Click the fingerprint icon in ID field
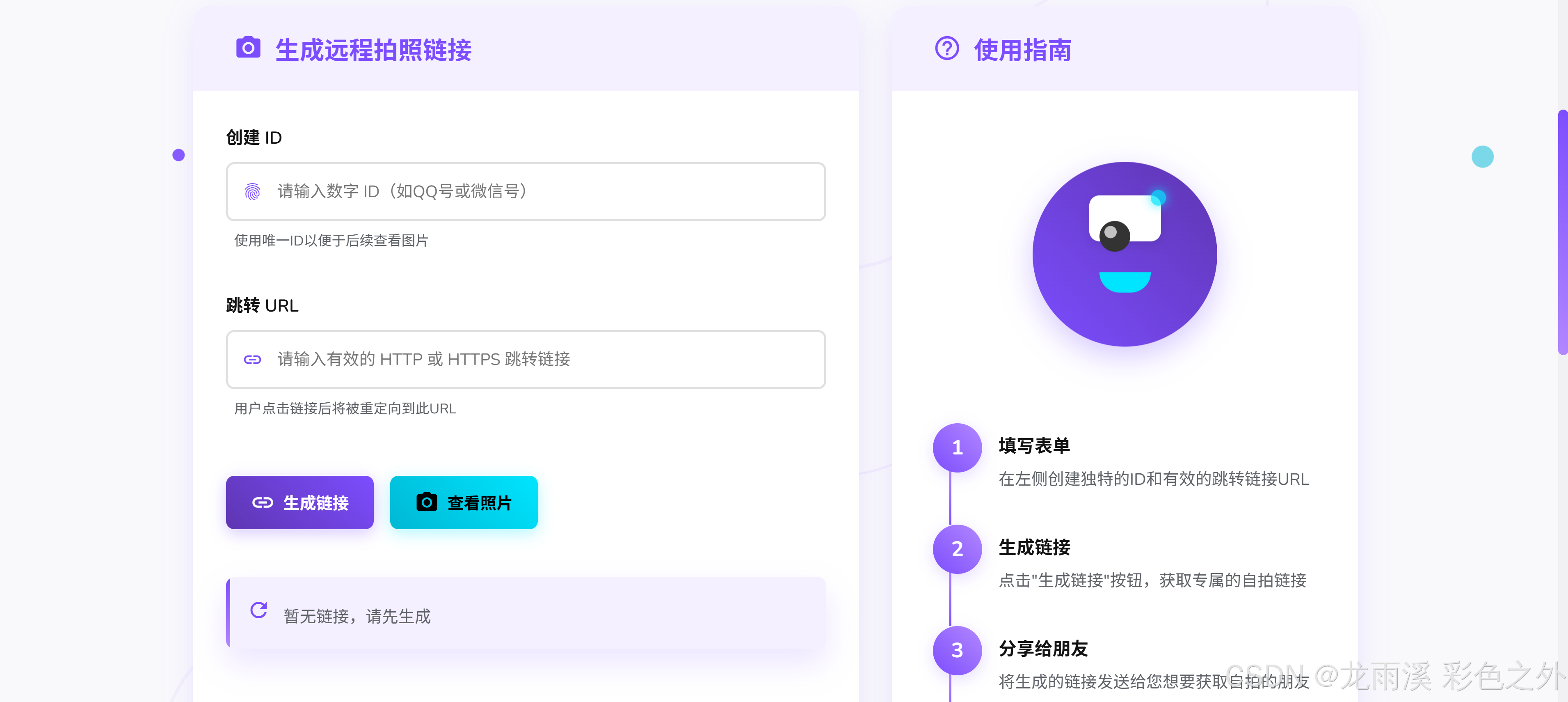Viewport: 1568px width, 702px height. [253, 192]
